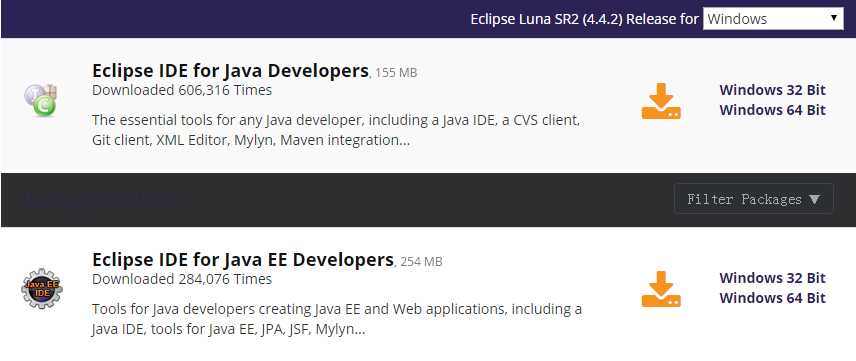Download Windows 32 Bit Java EE build
Viewport: 856px width, 361px height.
(x=772, y=277)
